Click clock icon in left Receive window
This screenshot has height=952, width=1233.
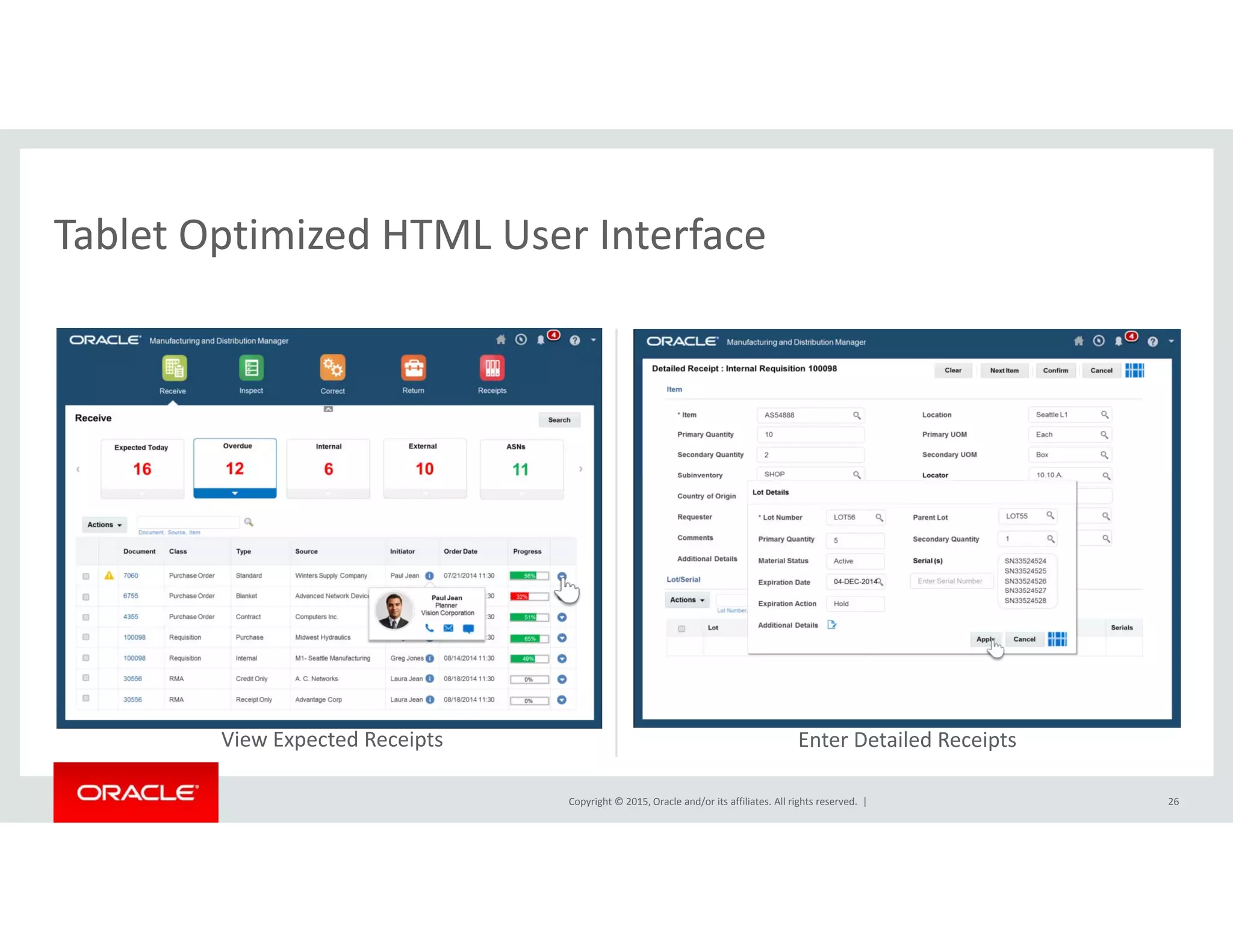tap(521, 340)
